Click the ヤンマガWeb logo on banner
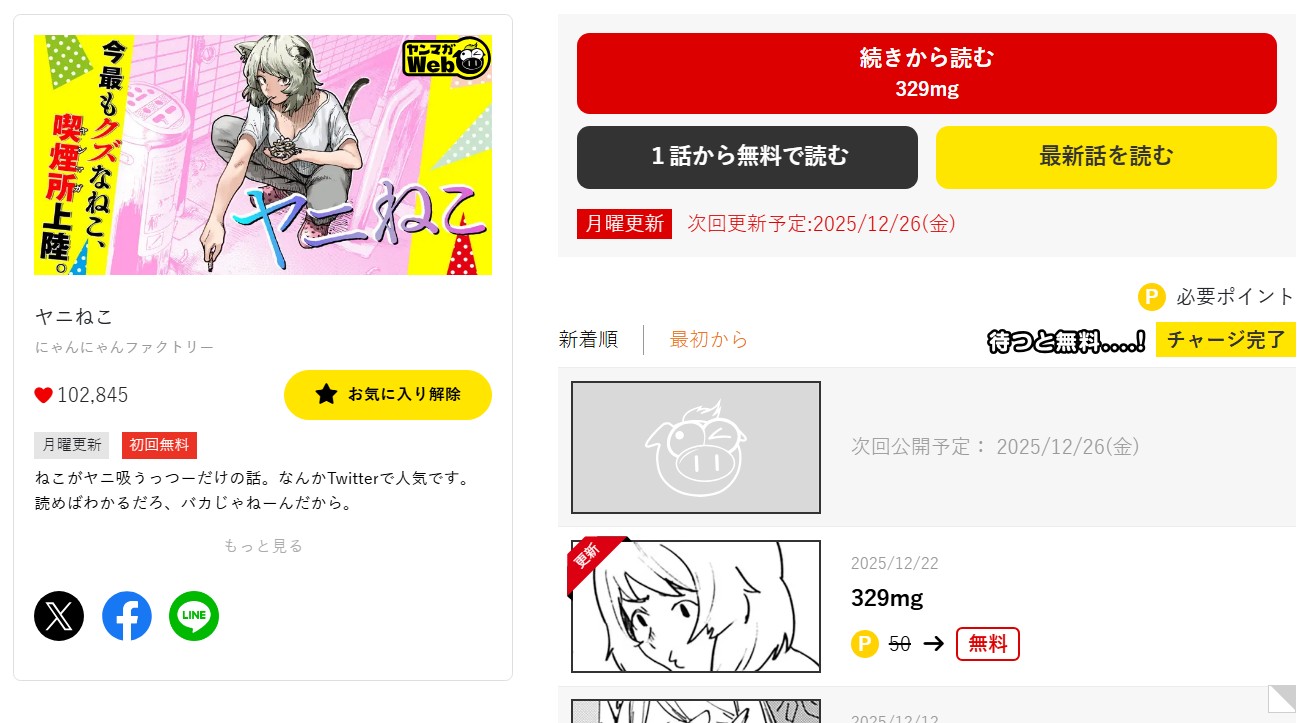This screenshot has width=1305, height=723. [x=446, y=58]
